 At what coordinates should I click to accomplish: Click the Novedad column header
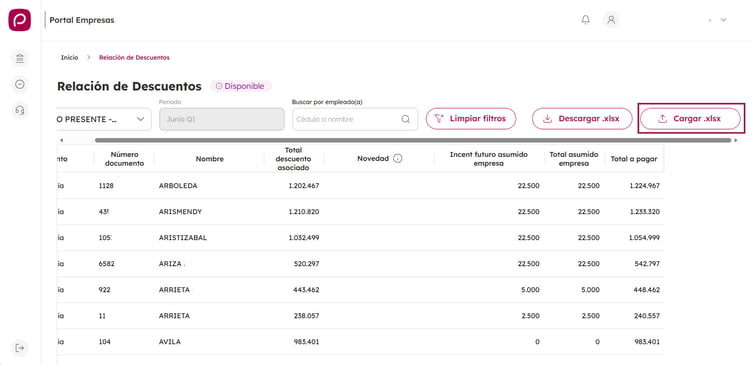[x=373, y=159]
